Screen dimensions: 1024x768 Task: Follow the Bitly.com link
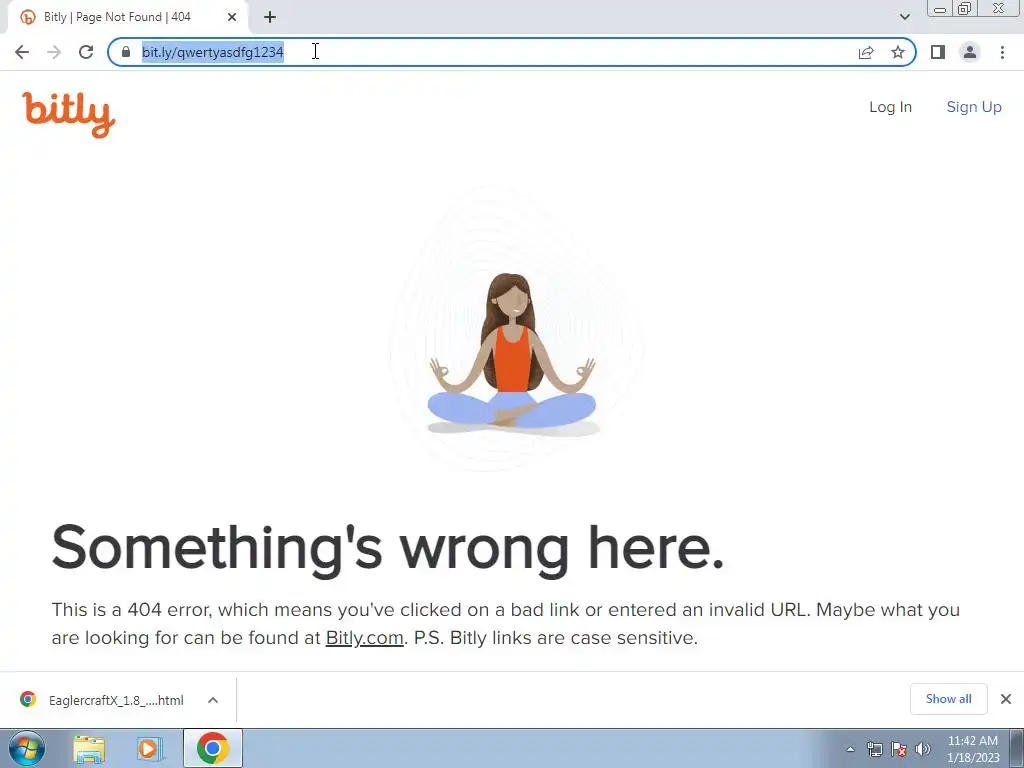tap(364, 638)
